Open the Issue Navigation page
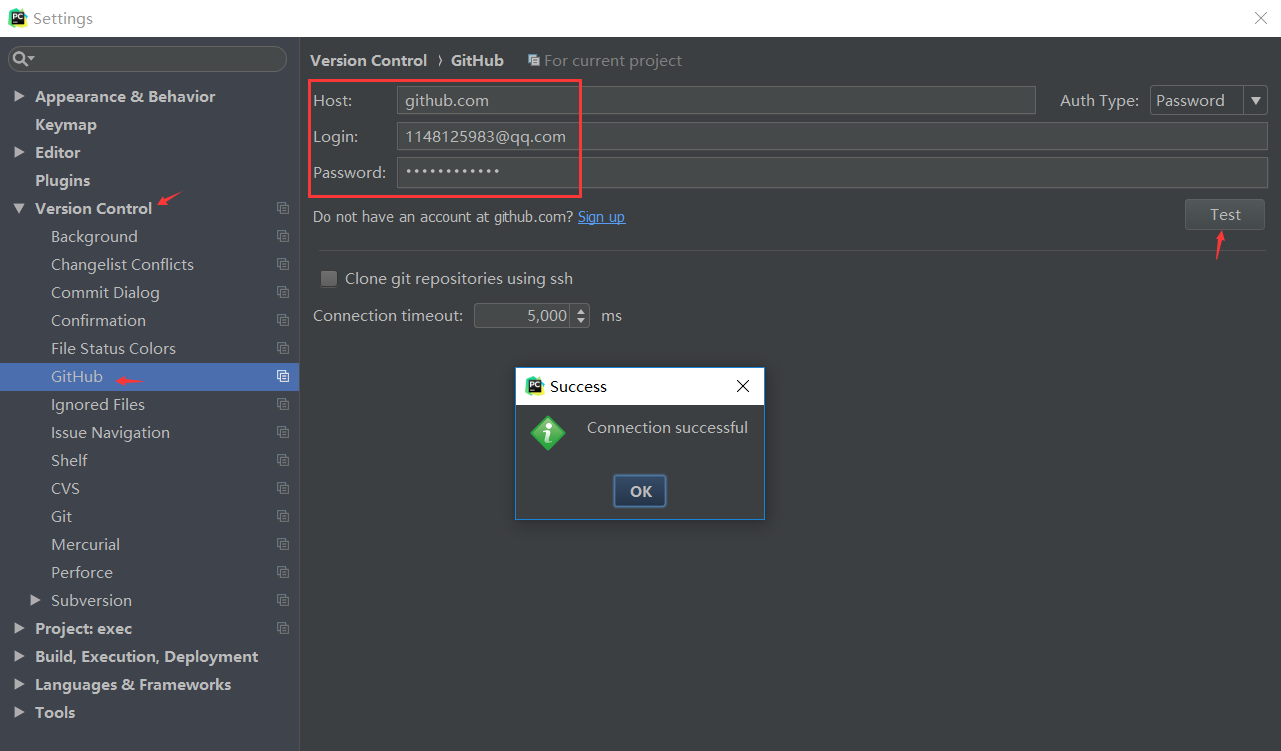This screenshot has width=1281, height=751. pos(110,433)
